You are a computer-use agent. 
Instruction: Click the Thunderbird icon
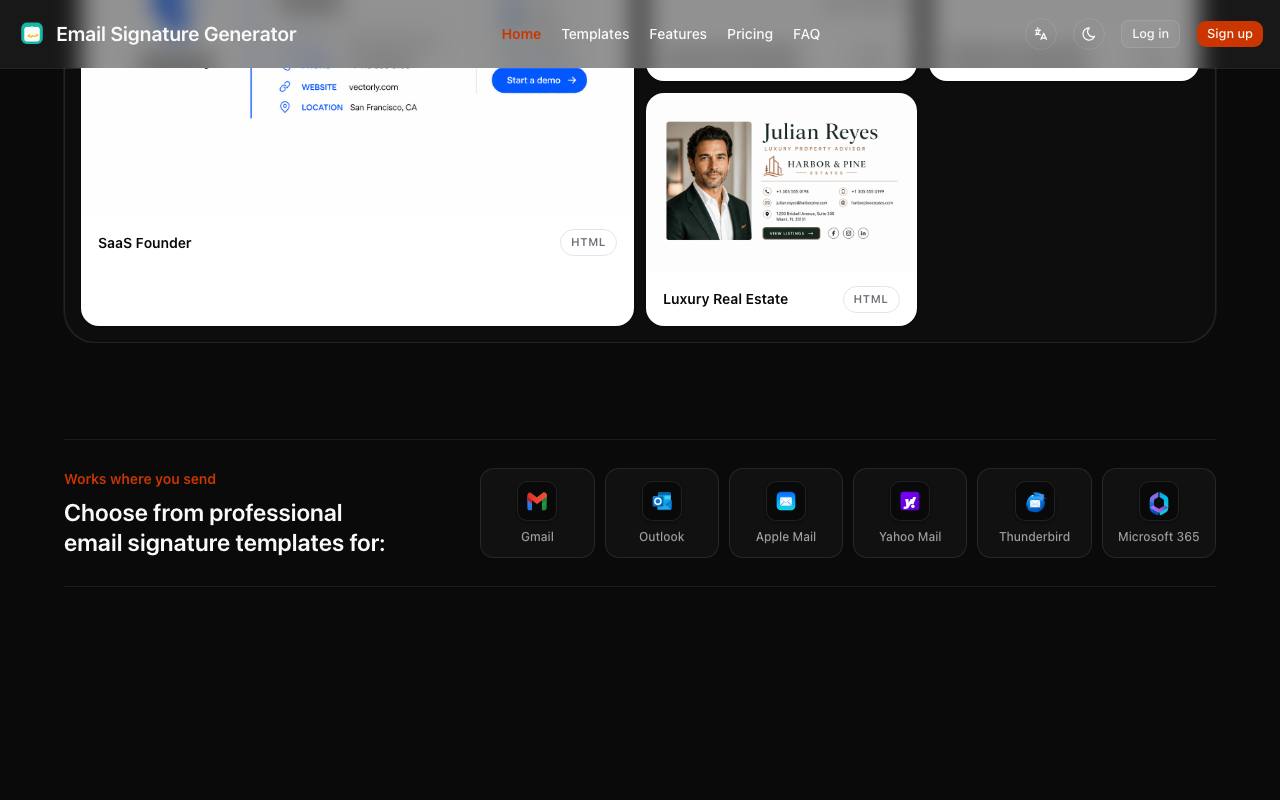[1035, 501]
